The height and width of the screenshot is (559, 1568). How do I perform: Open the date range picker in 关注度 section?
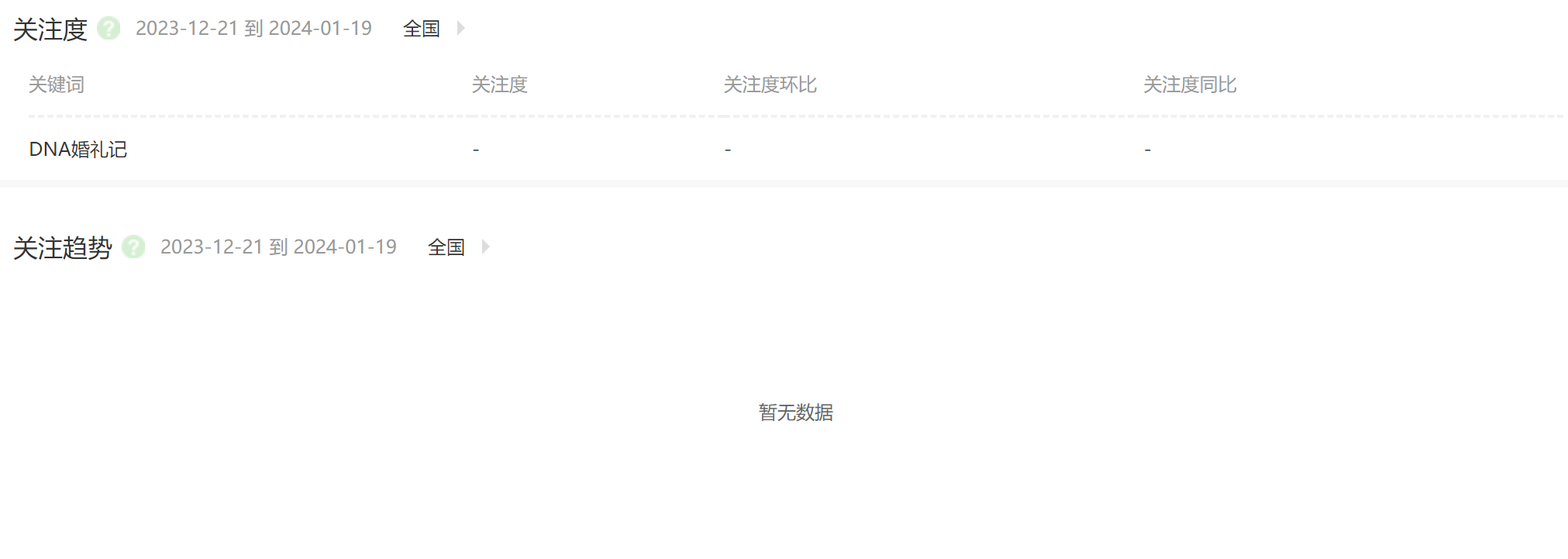[x=253, y=29]
